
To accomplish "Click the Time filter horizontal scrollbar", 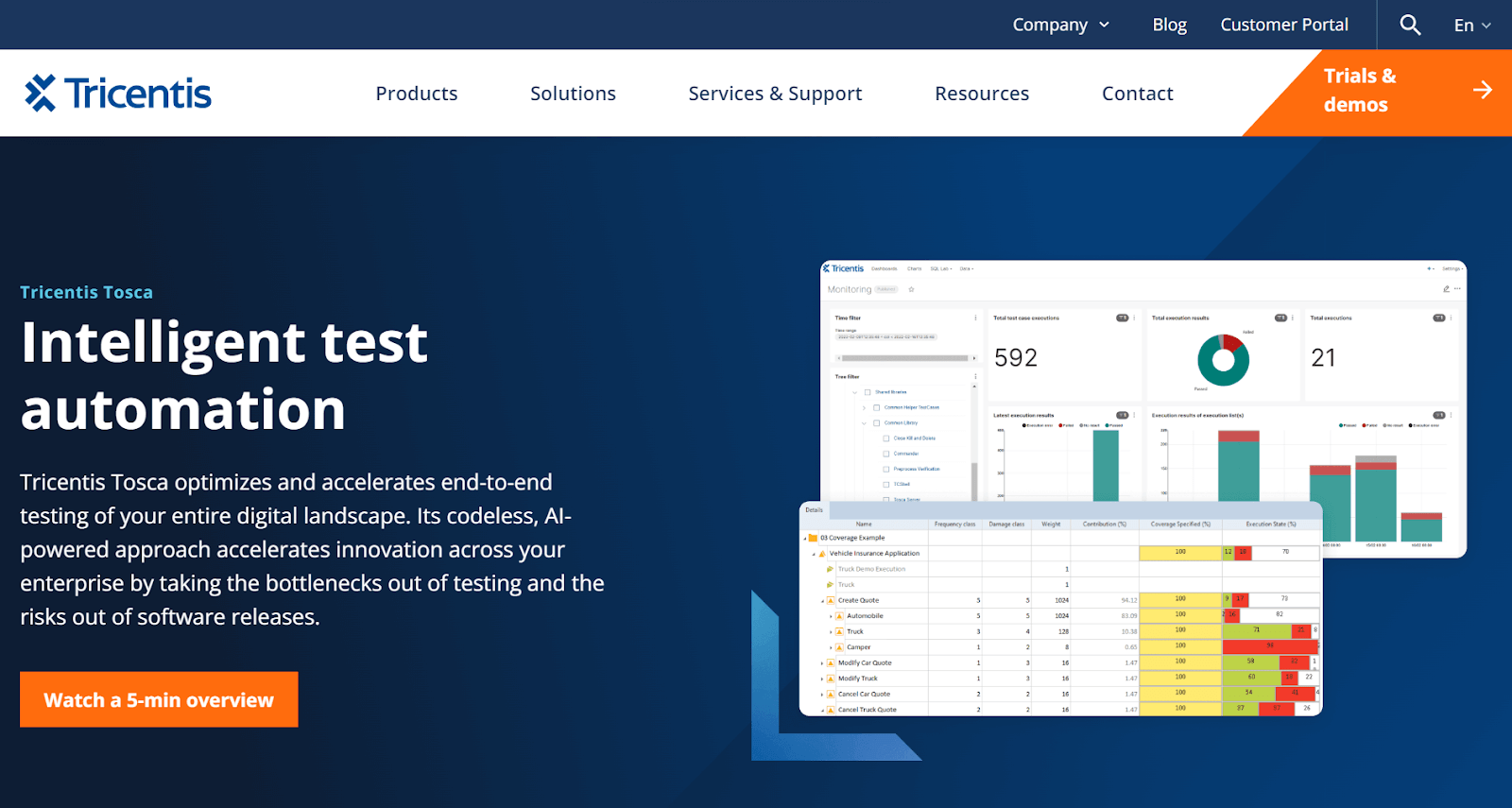I will click(x=905, y=358).
